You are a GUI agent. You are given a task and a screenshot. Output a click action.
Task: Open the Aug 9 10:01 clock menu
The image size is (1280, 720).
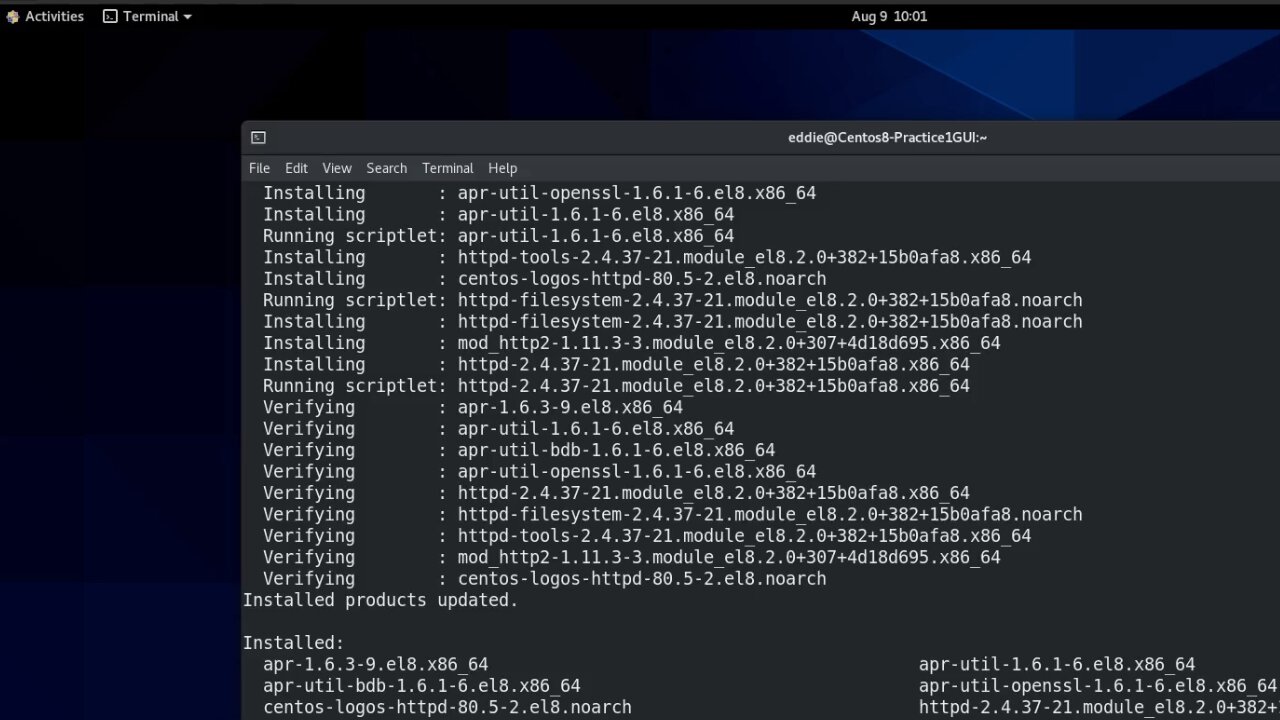889,16
